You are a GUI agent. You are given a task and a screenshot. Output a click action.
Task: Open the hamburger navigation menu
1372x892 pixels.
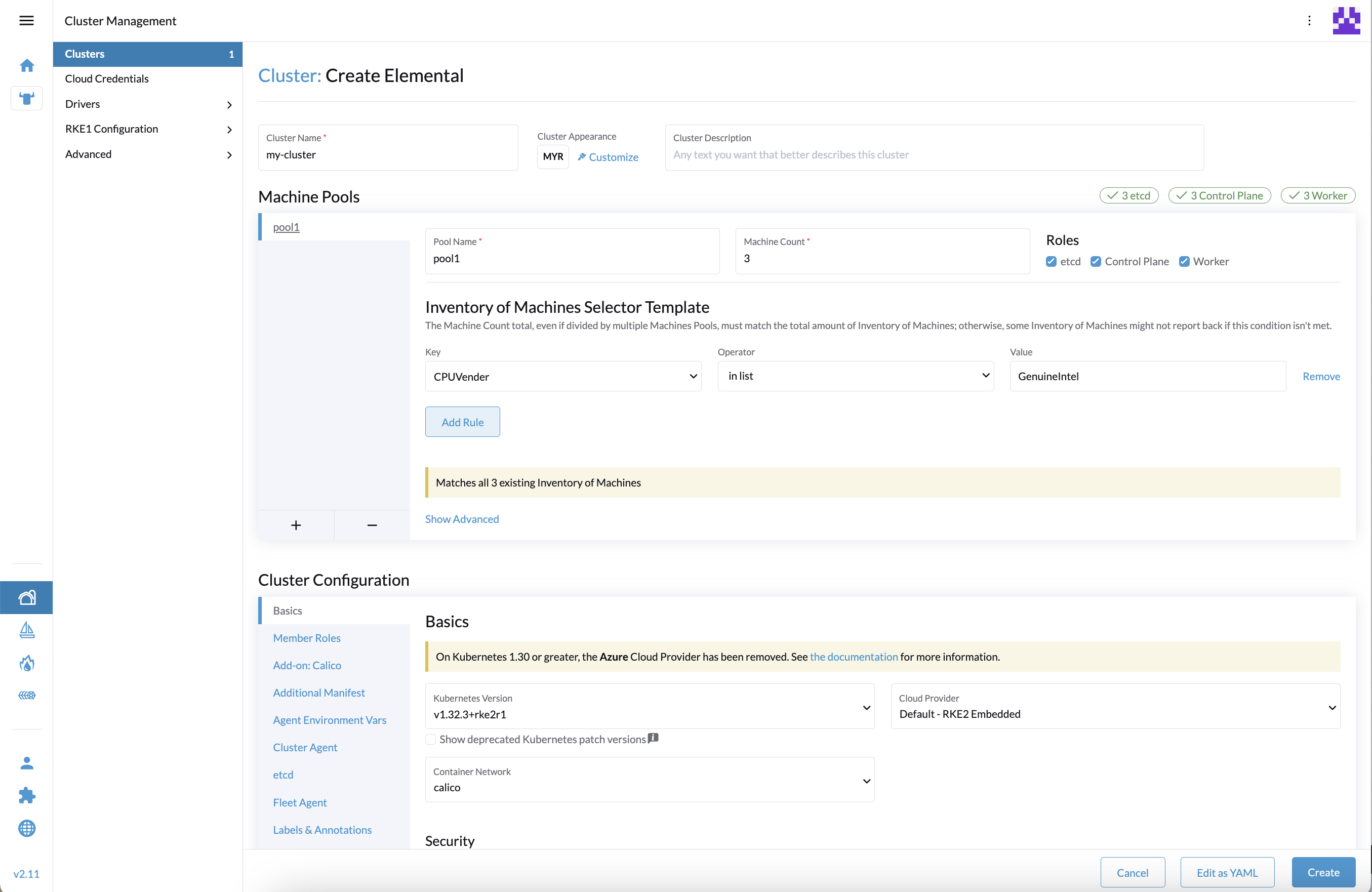(26, 21)
